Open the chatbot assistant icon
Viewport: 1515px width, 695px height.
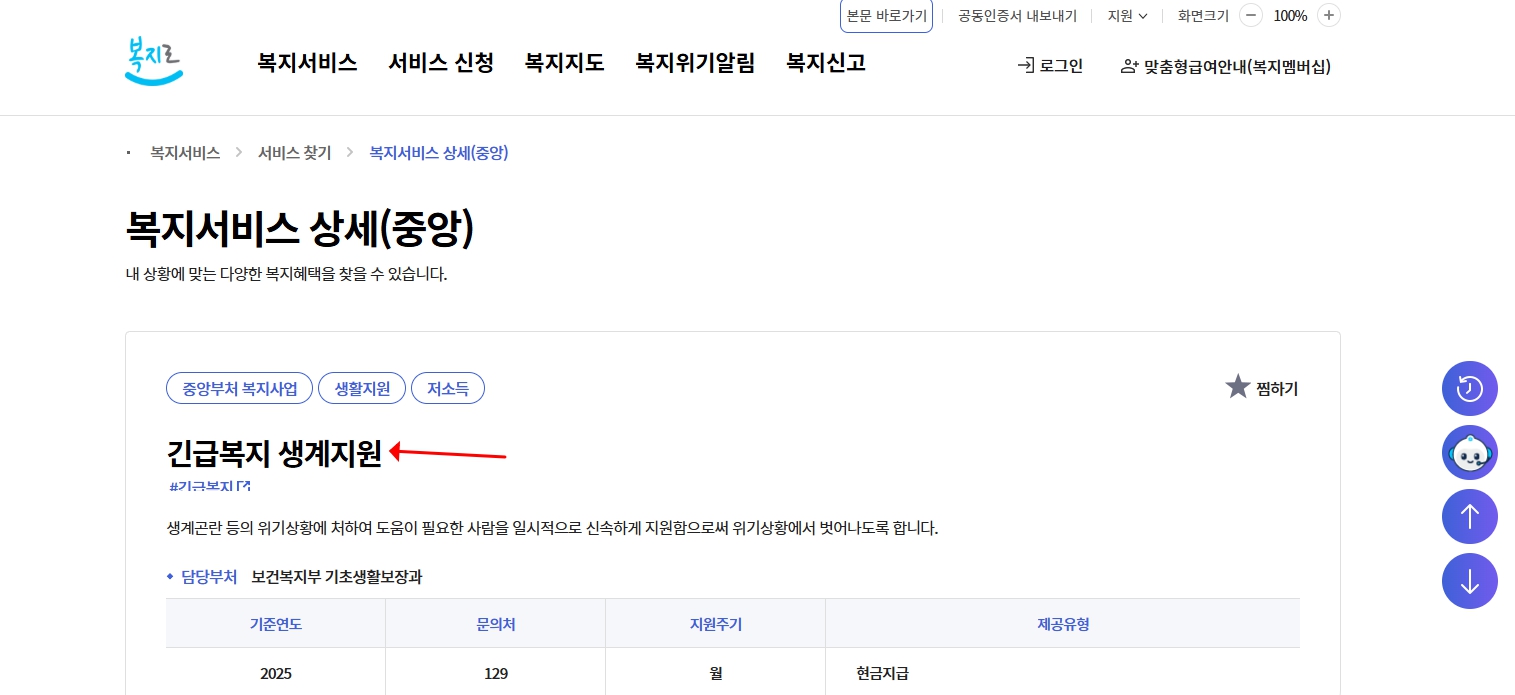pyautogui.click(x=1469, y=452)
